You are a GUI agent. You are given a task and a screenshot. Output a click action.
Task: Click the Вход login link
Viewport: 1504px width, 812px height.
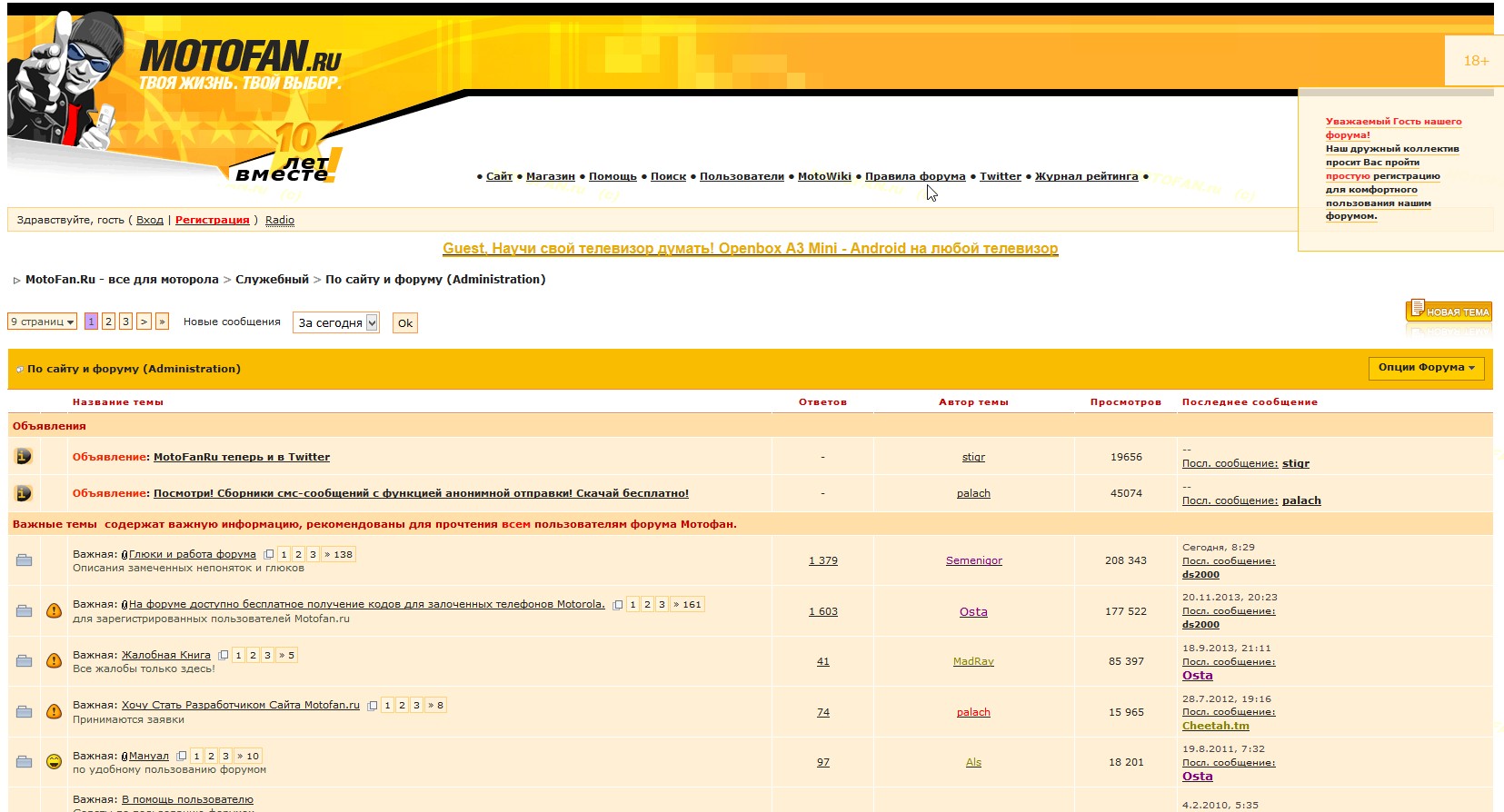(150, 220)
